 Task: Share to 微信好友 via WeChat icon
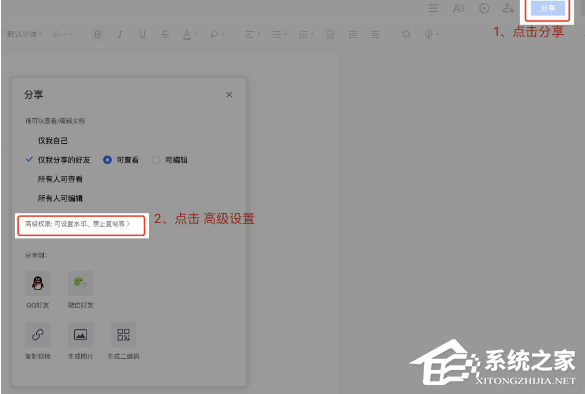(81, 283)
